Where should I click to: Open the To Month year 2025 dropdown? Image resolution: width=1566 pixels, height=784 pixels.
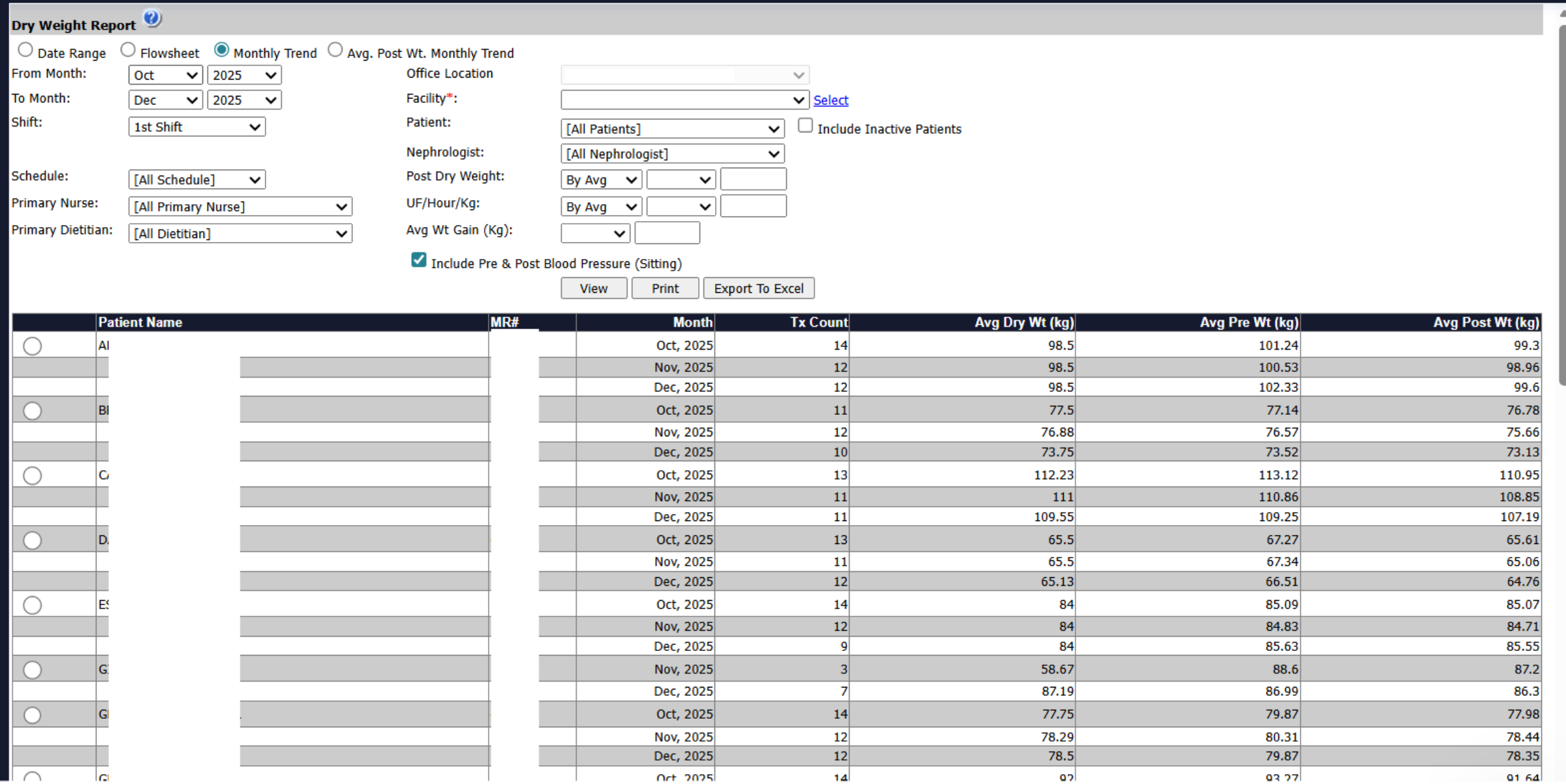click(x=244, y=100)
